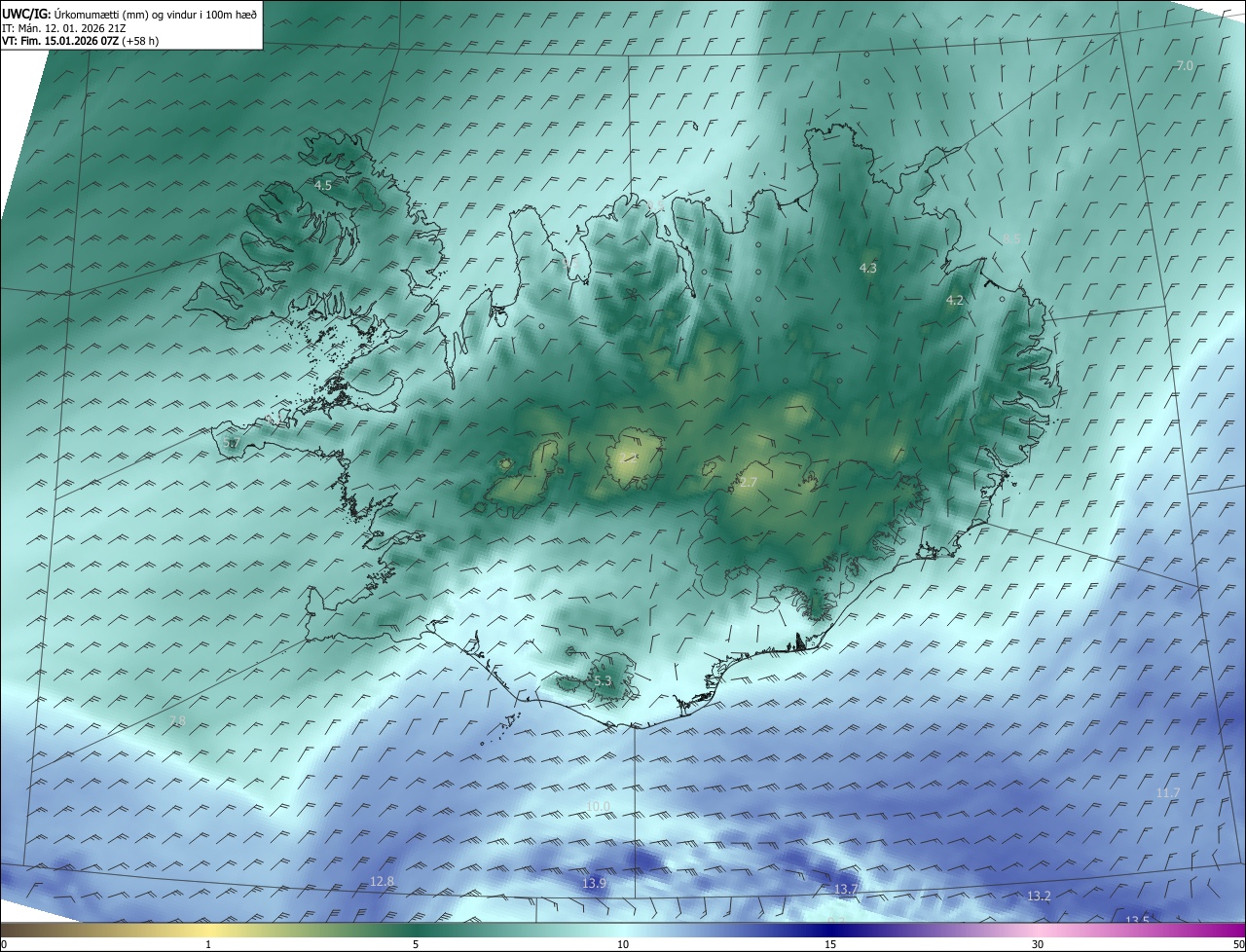This screenshot has width=1246, height=952.
Task: Click the 7.0 value label in the northeast
Action: [1185, 66]
